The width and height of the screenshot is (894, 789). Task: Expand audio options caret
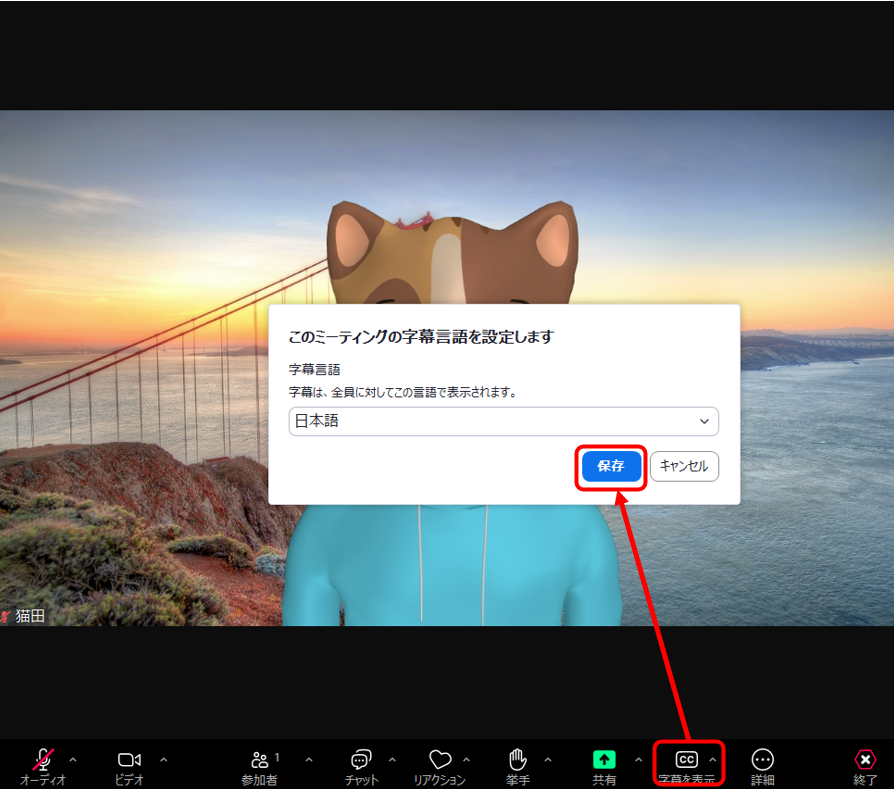tap(73, 759)
